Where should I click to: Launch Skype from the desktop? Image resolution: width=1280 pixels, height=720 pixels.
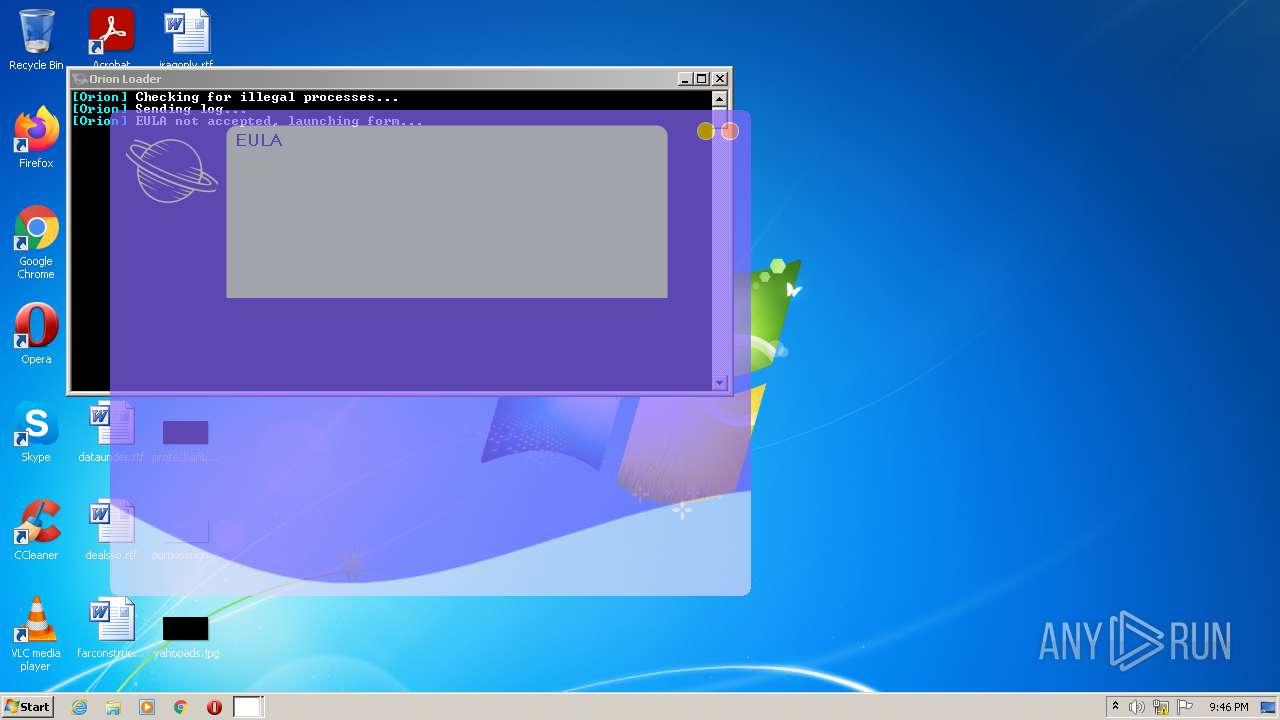pyautogui.click(x=36, y=432)
